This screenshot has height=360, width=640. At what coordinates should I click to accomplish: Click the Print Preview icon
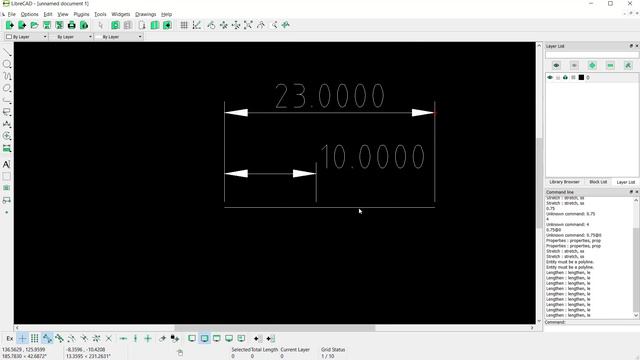[84, 25]
